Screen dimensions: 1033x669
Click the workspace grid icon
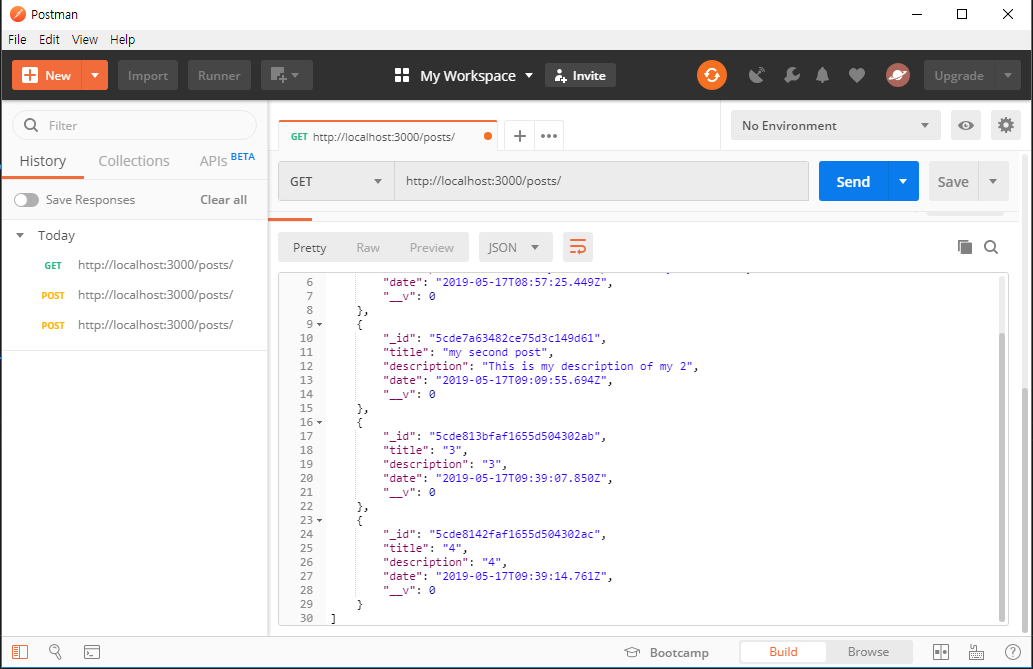(x=402, y=75)
